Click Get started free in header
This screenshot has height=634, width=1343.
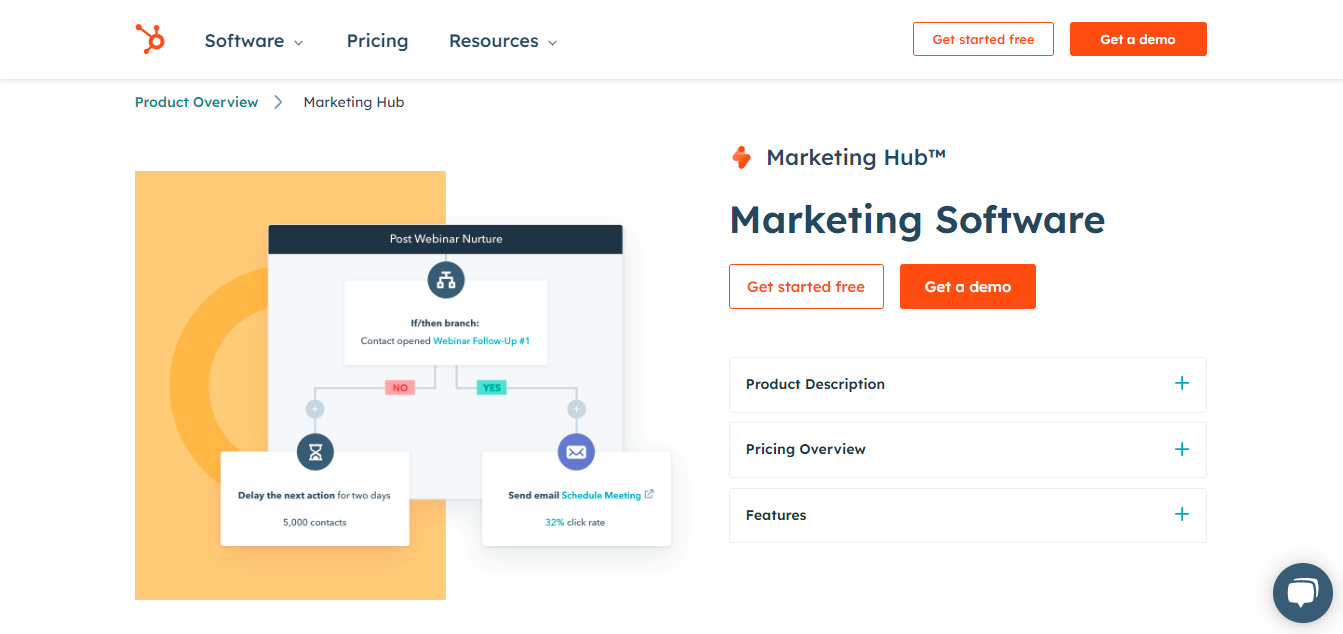(983, 39)
